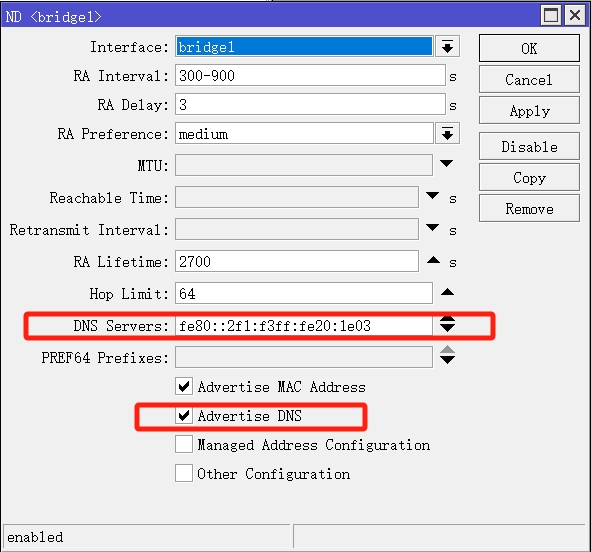Open the RA Preference dropdown
The height and width of the screenshot is (552, 591).
[447, 133]
